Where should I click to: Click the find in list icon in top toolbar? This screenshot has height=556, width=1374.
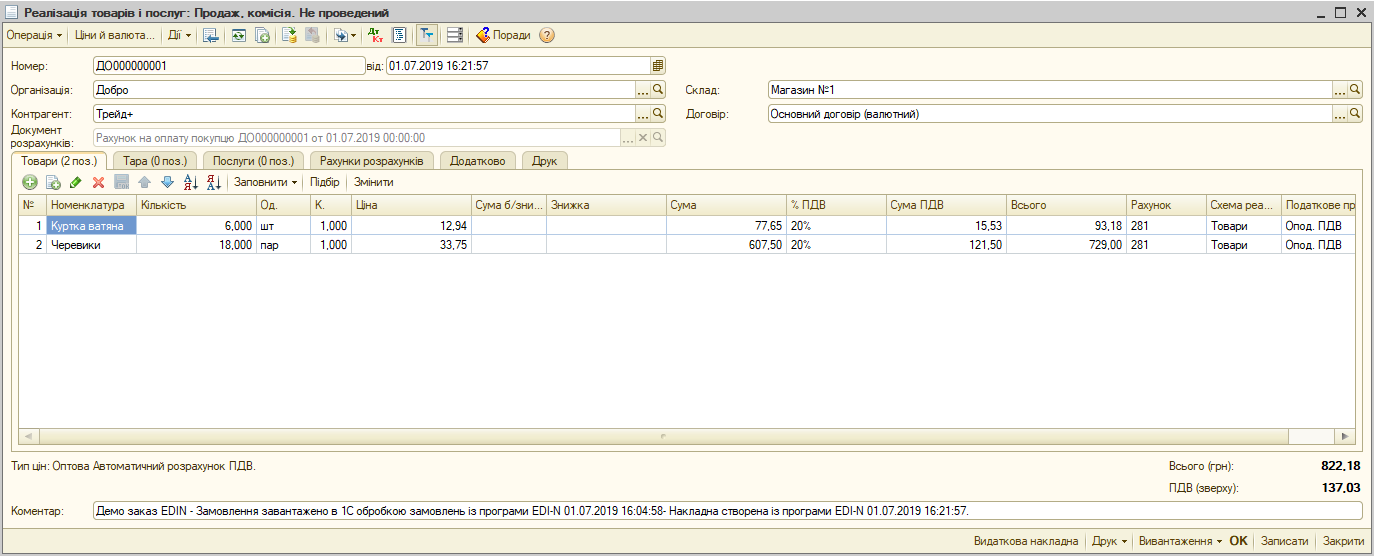211,35
